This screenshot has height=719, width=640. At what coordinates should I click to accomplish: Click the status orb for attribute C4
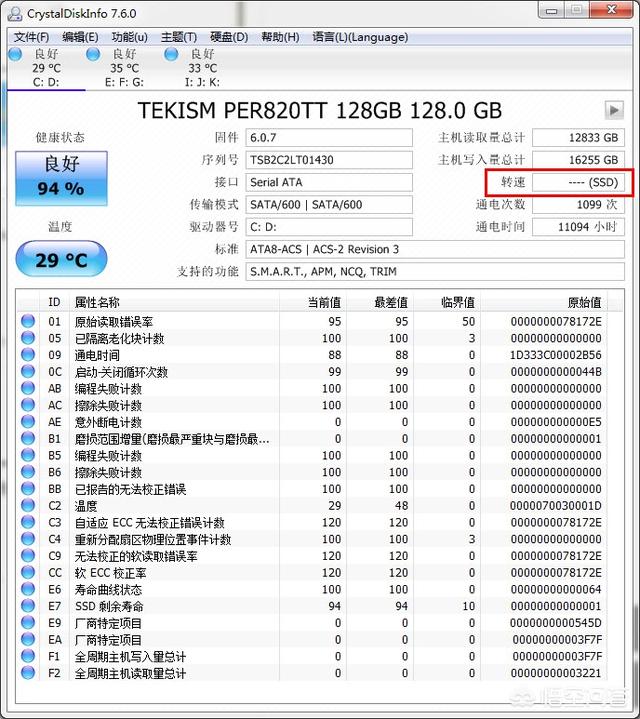(x=28, y=538)
